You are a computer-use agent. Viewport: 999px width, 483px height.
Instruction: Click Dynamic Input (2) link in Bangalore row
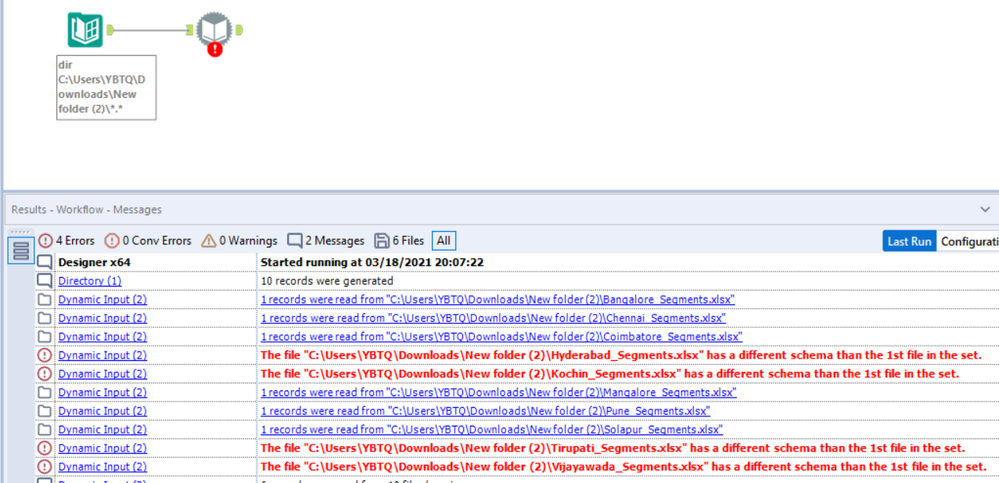point(103,299)
